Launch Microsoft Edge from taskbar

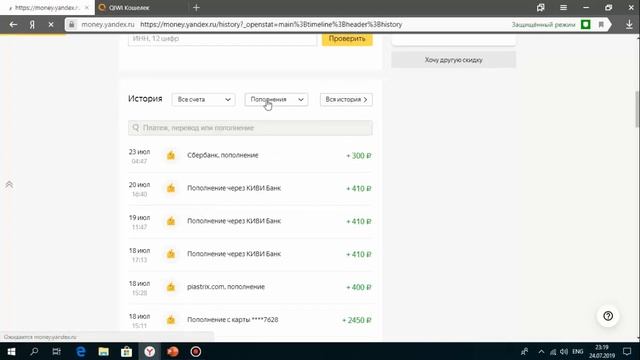tap(81, 351)
